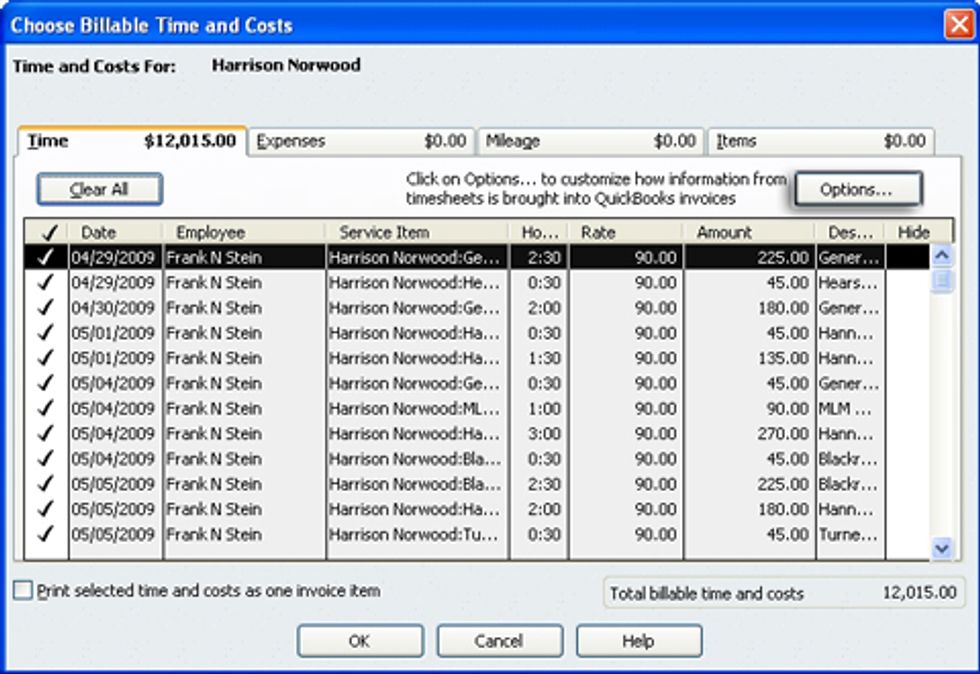Click the Clear All button
The height and width of the screenshot is (674, 980).
coord(100,188)
